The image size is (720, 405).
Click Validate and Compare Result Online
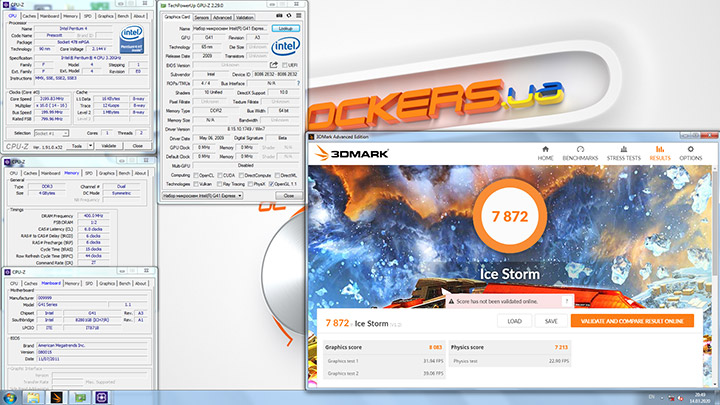tap(632, 321)
